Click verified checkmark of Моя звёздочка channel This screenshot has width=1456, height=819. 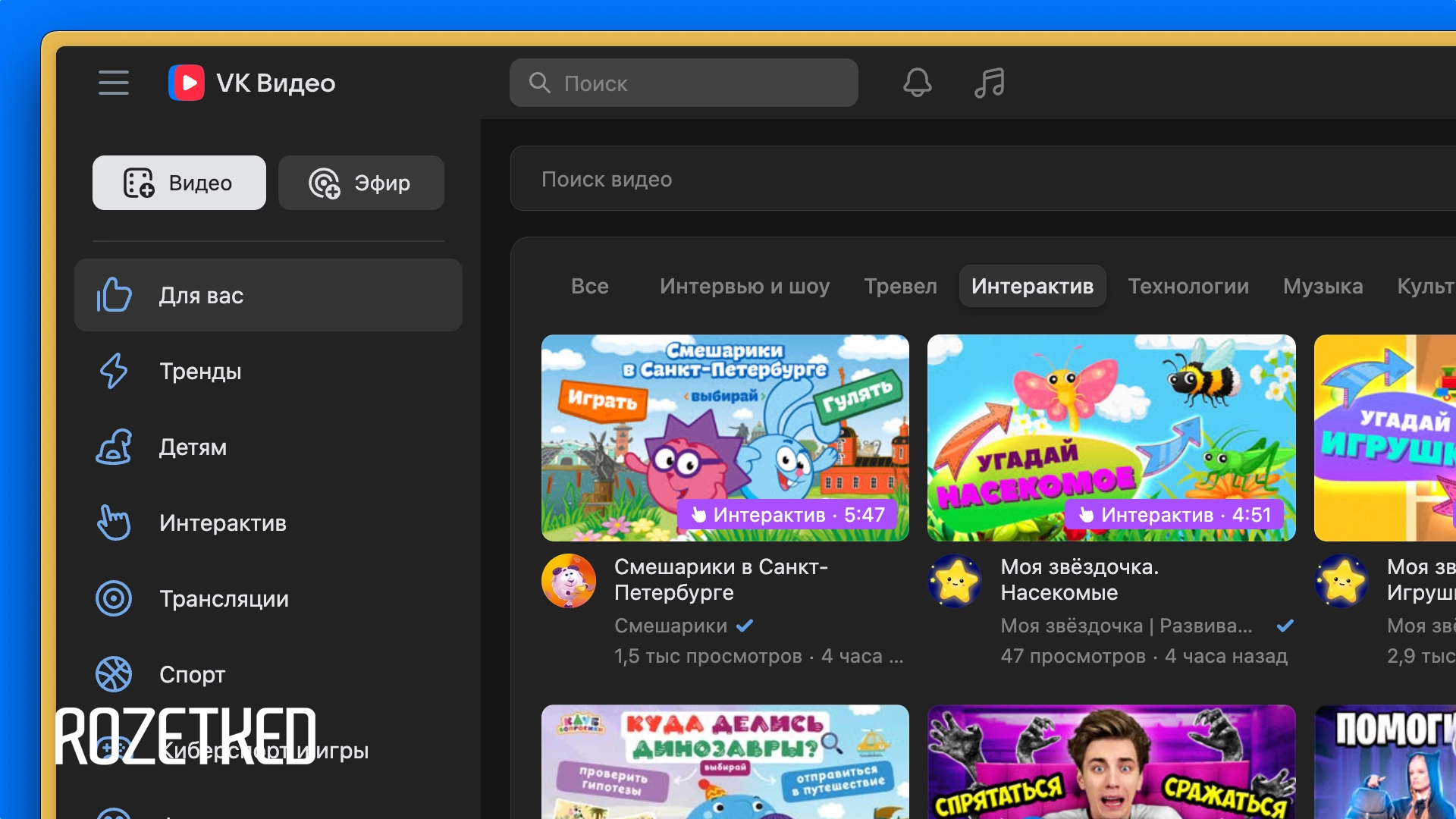[1285, 626]
